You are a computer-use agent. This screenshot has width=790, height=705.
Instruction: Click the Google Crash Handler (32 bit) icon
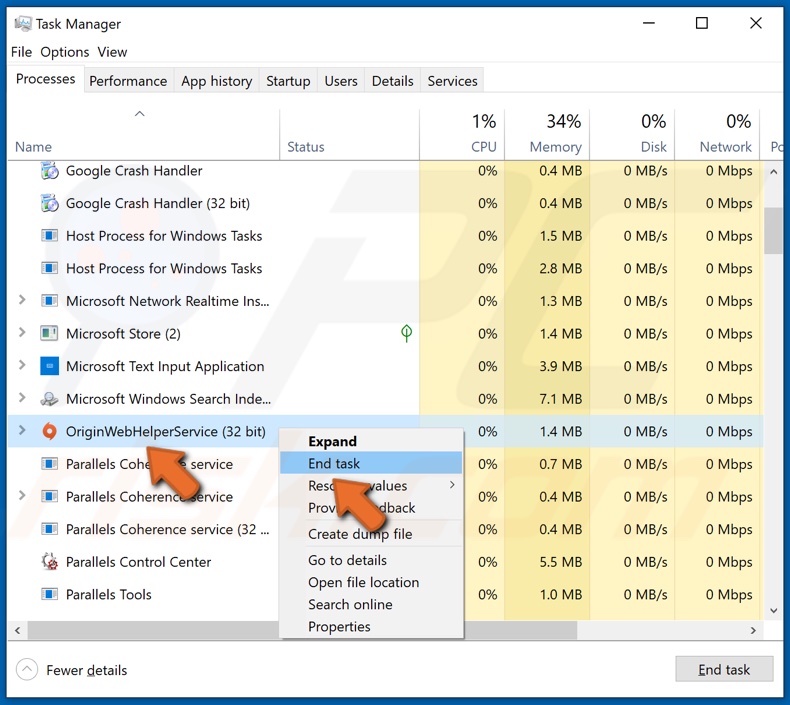(x=49, y=204)
